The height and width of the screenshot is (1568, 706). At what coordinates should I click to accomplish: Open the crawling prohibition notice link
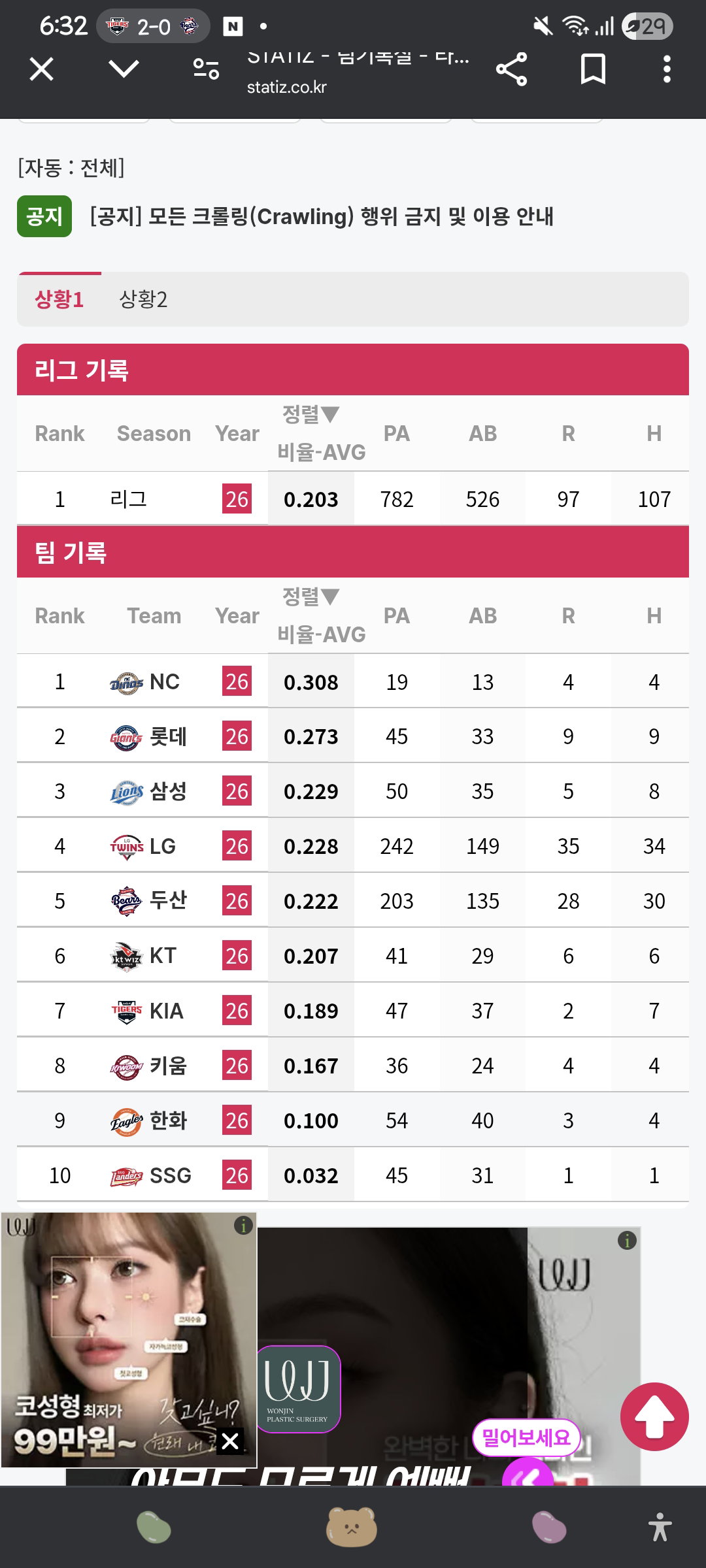322,216
